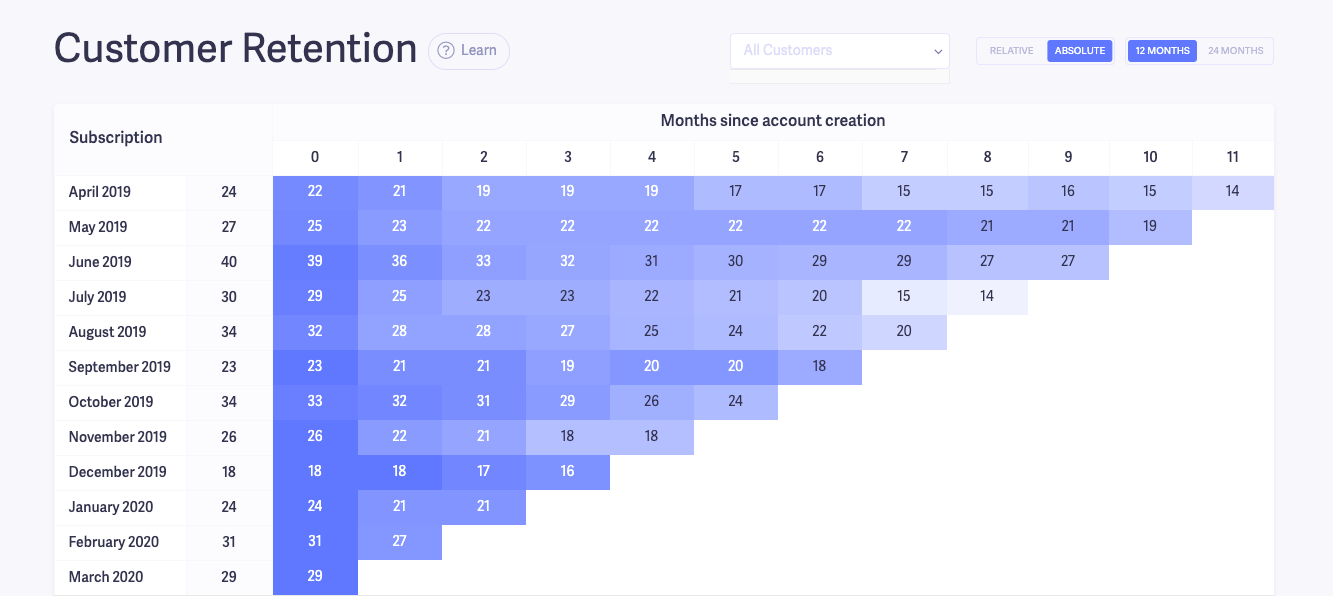Click the Learn button

pos(468,50)
